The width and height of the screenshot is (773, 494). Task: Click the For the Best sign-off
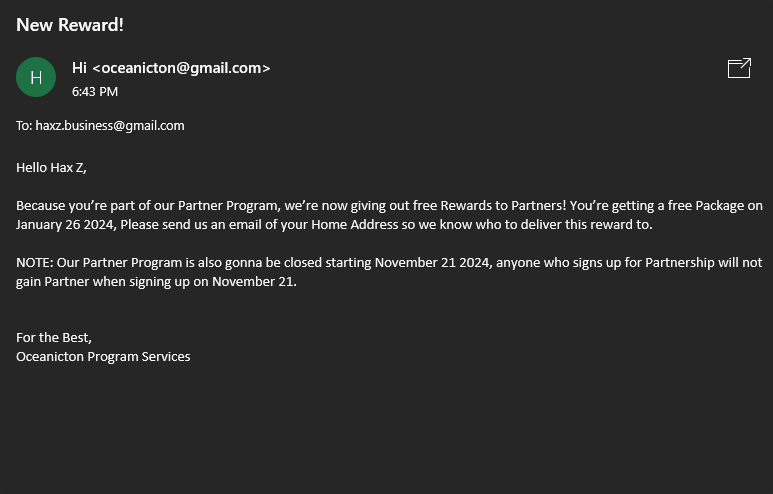[x=54, y=337]
